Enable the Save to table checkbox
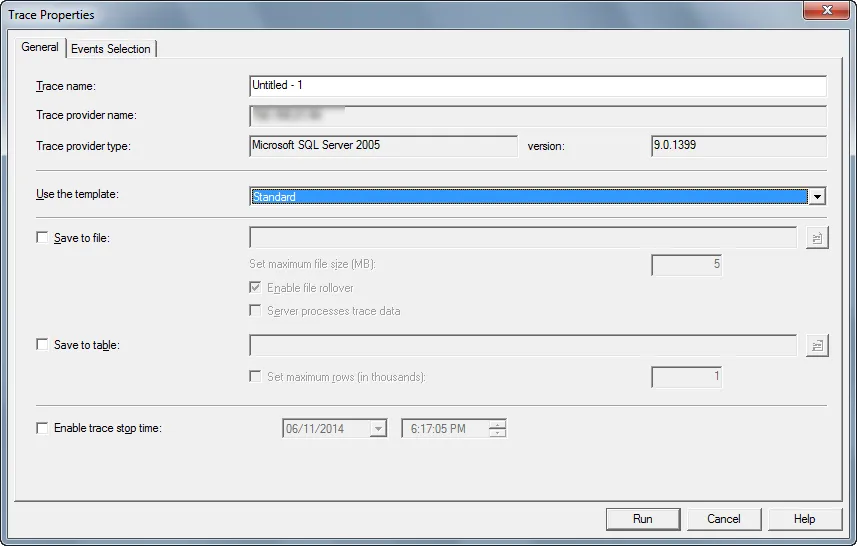 pos(42,344)
